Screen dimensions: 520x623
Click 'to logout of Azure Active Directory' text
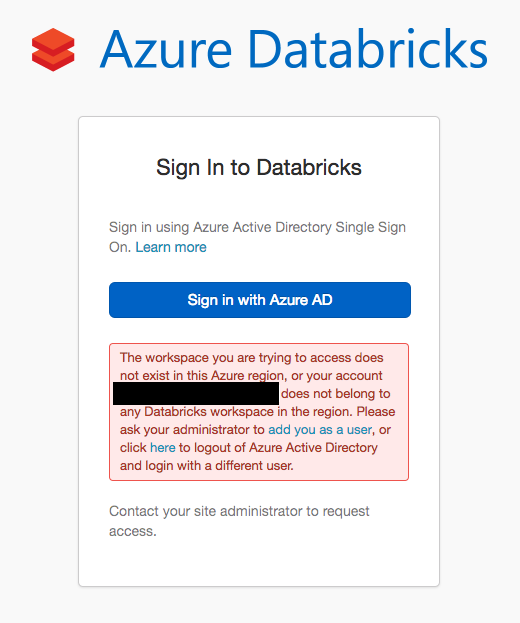278,447
